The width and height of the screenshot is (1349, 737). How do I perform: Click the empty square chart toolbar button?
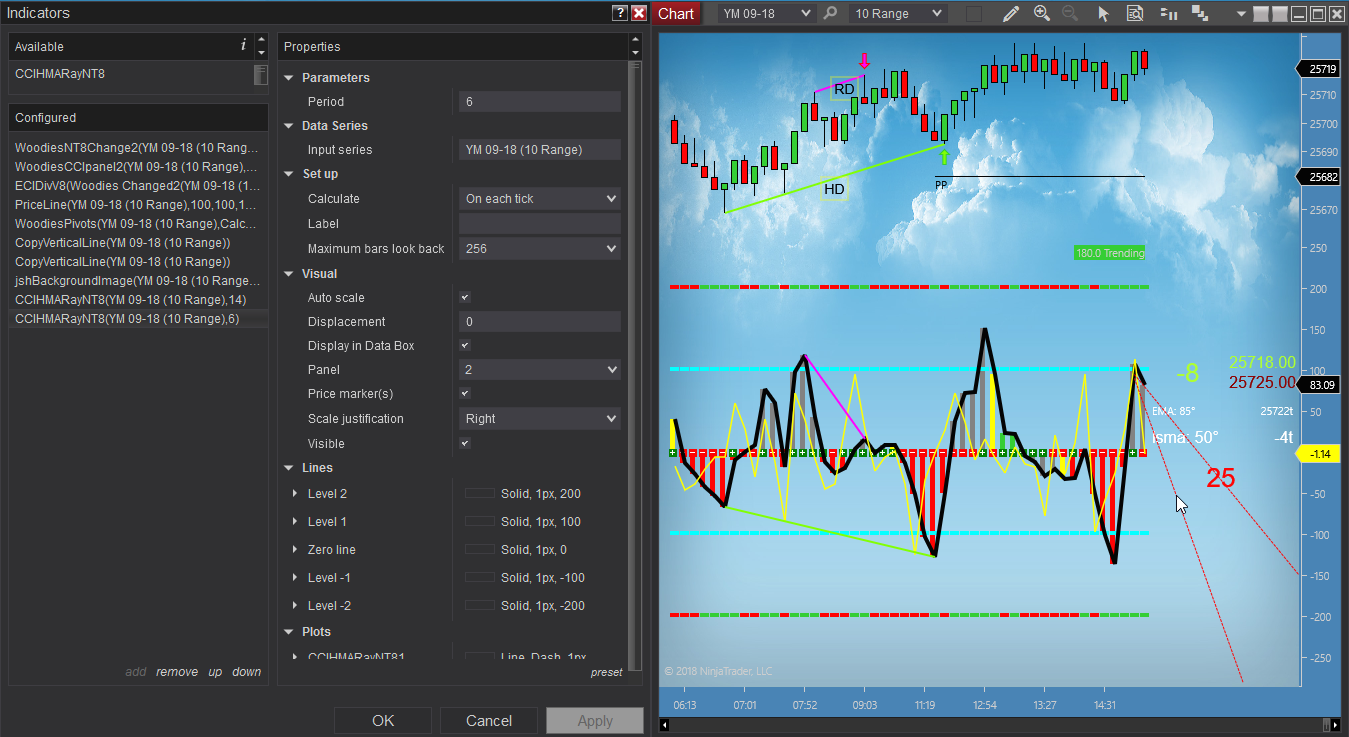(973, 13)
